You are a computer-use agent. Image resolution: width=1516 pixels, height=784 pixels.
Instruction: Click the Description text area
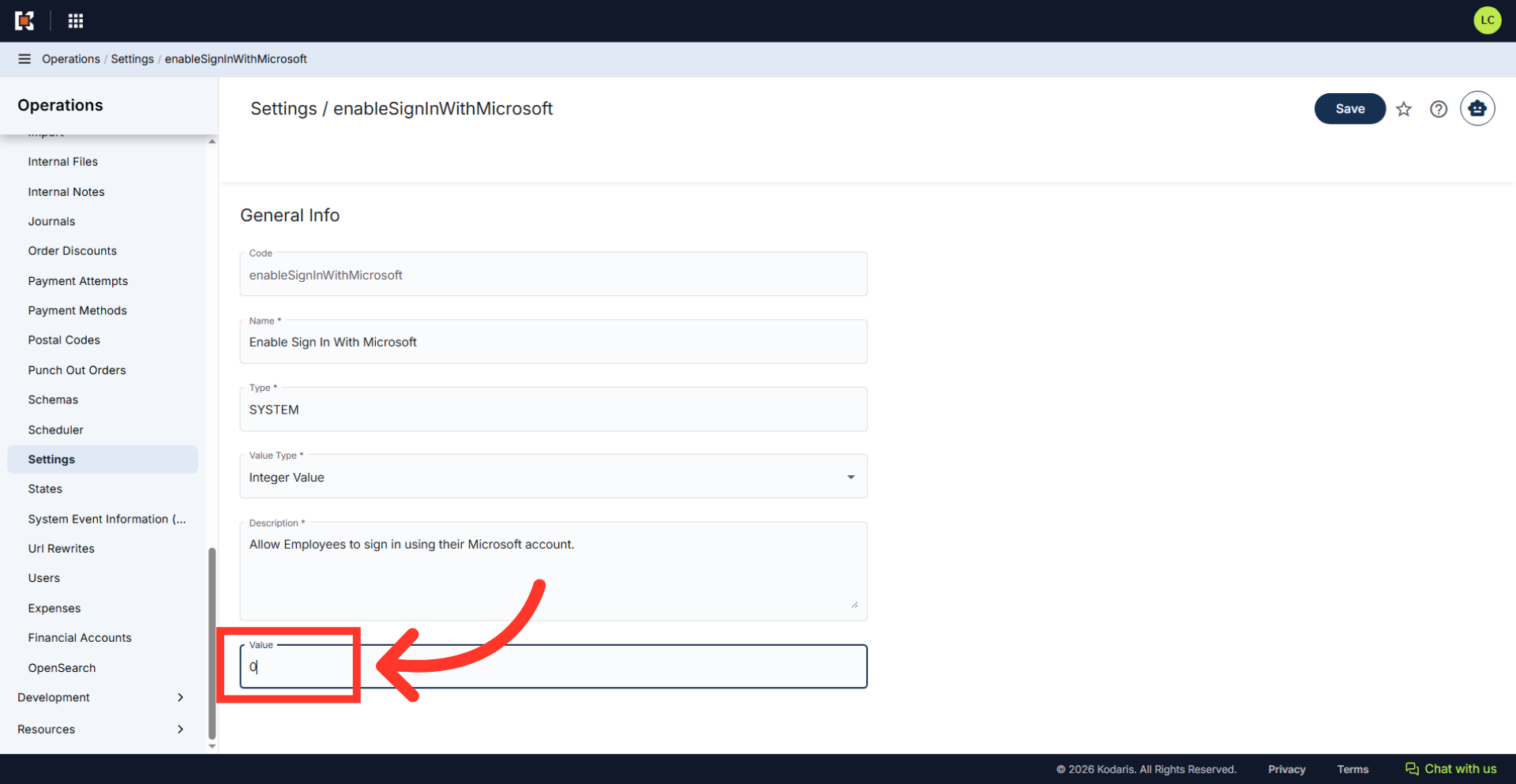553,571
